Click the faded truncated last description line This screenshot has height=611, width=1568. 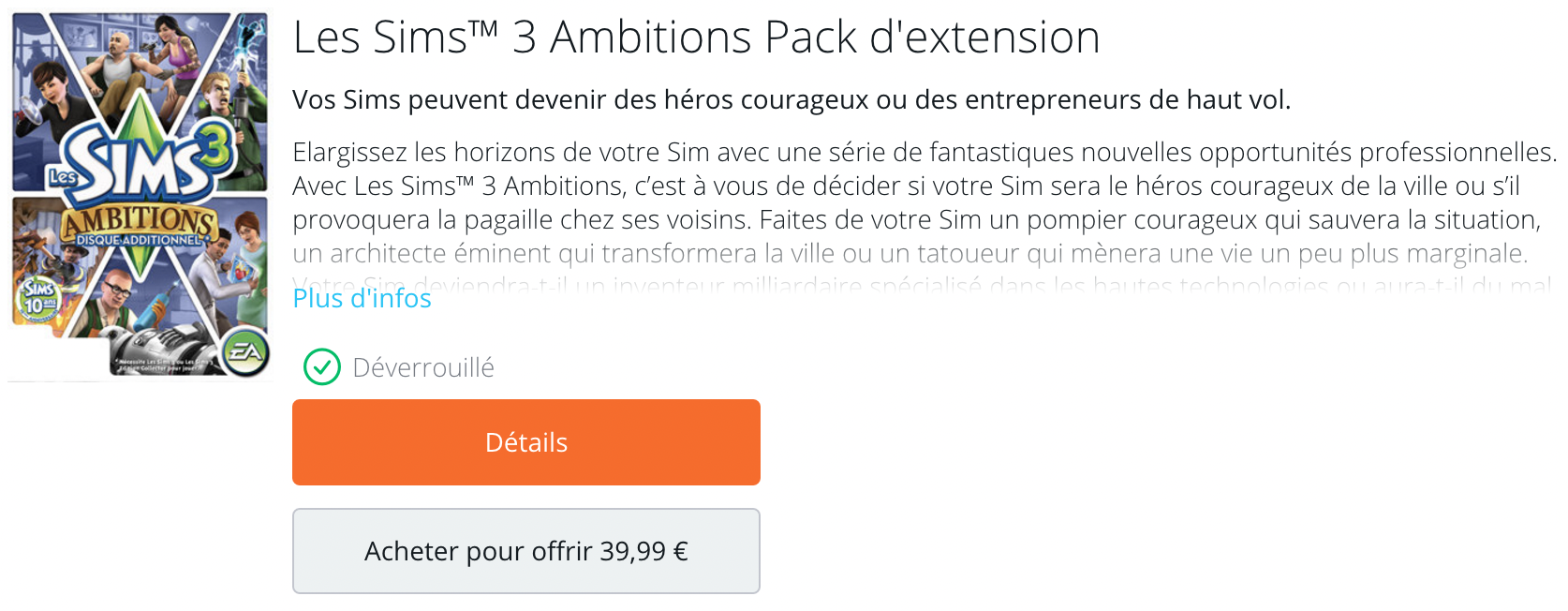pyautogui.click(x=922, y=281)
